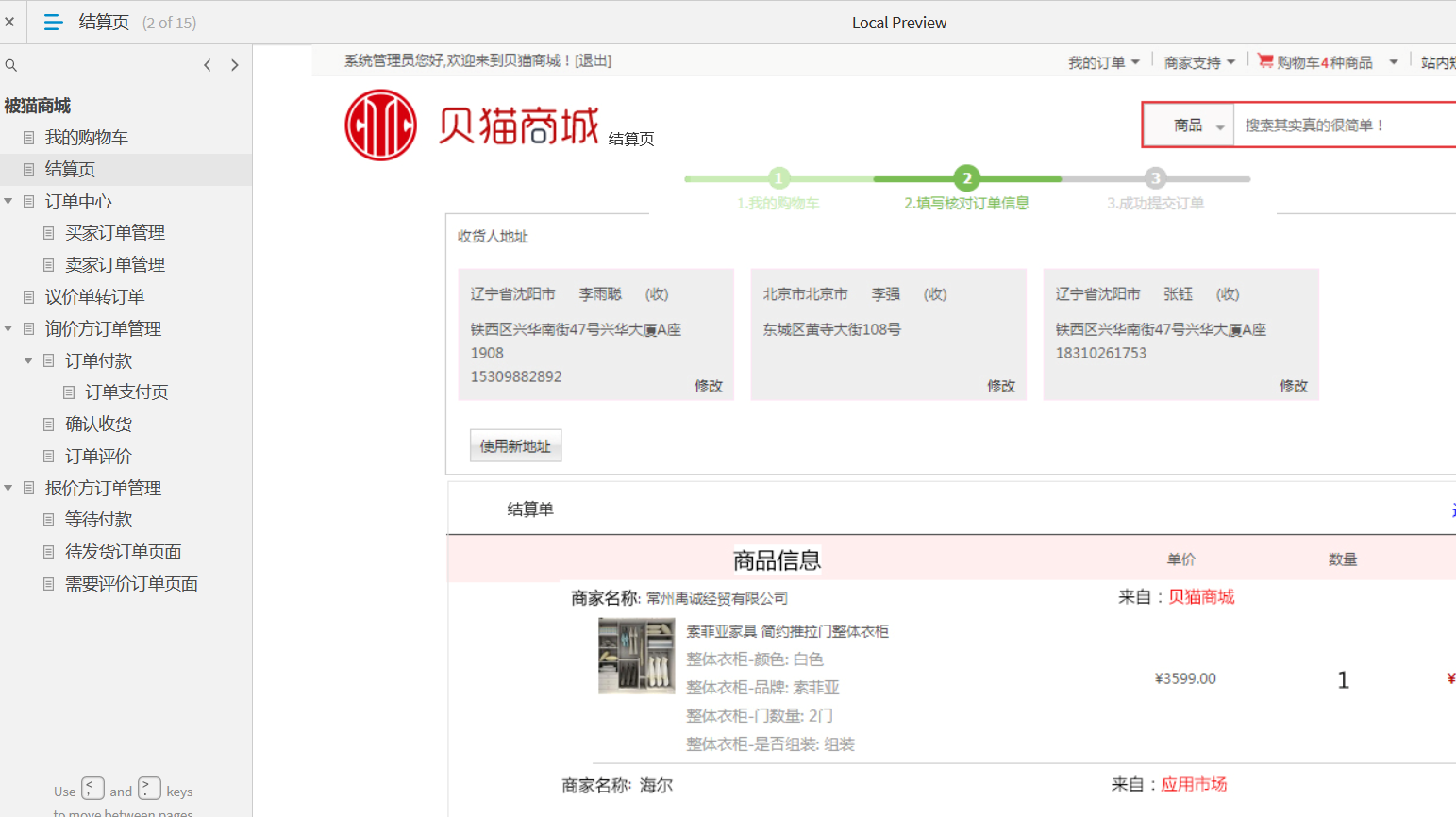This screenshot has width=1456, height=817.
Task: Open the 我的订单 dropdown menu
Action: click(x=1104, y=62)
